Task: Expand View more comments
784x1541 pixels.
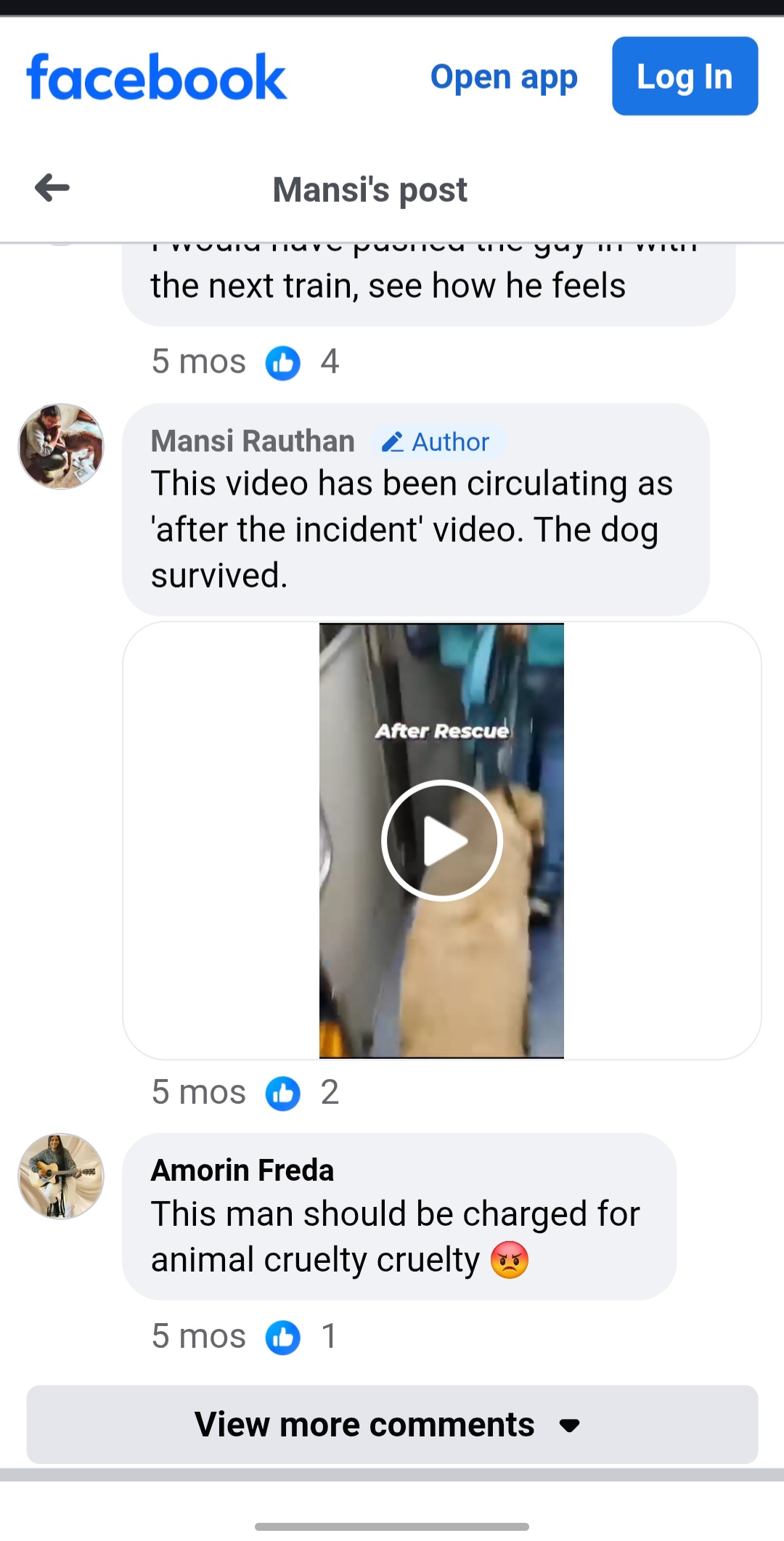Action: [392, 1424]
